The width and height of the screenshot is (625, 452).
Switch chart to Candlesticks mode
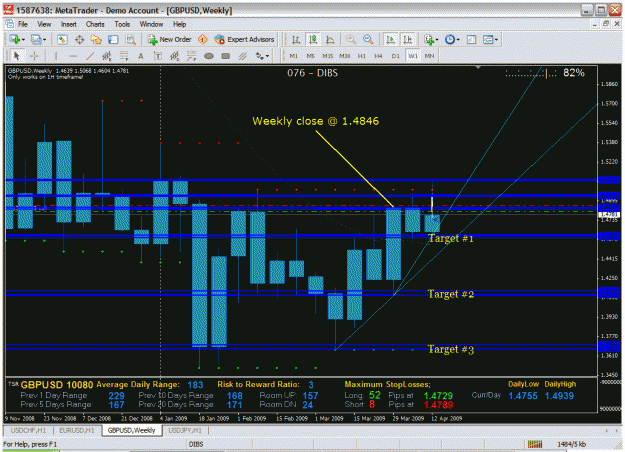pyautogui.click(x=313, y=39)
